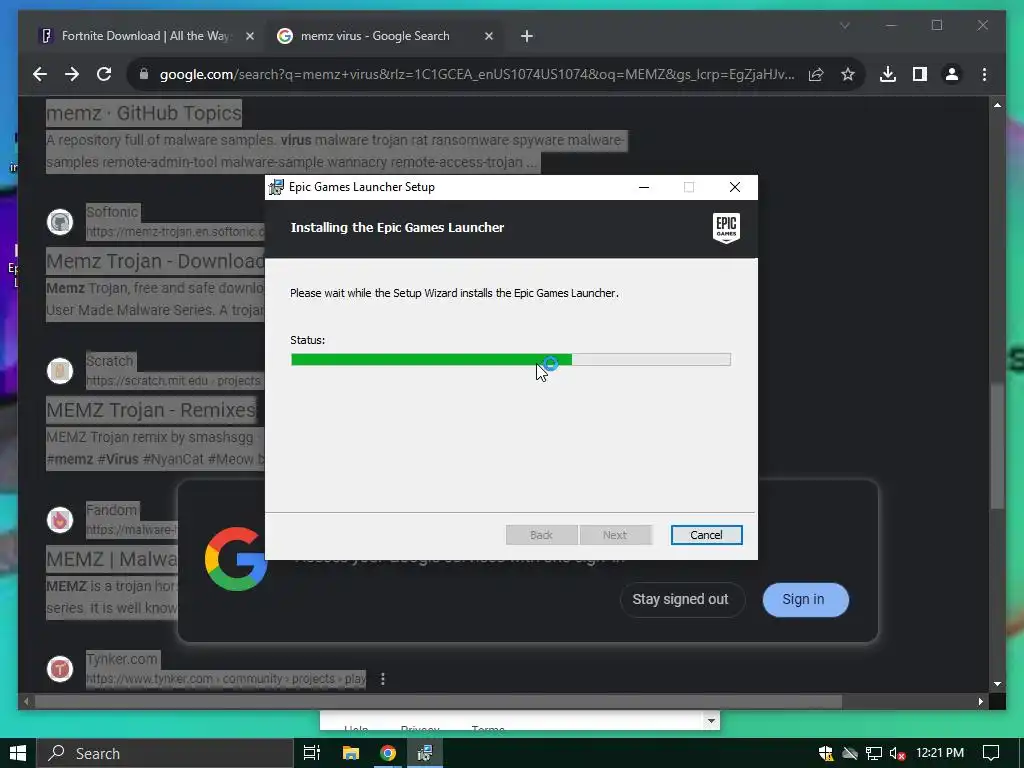The image size is (1024, 768).
Task: Close the Epic Games Launcher Setup window
Action: coord(735,187)
